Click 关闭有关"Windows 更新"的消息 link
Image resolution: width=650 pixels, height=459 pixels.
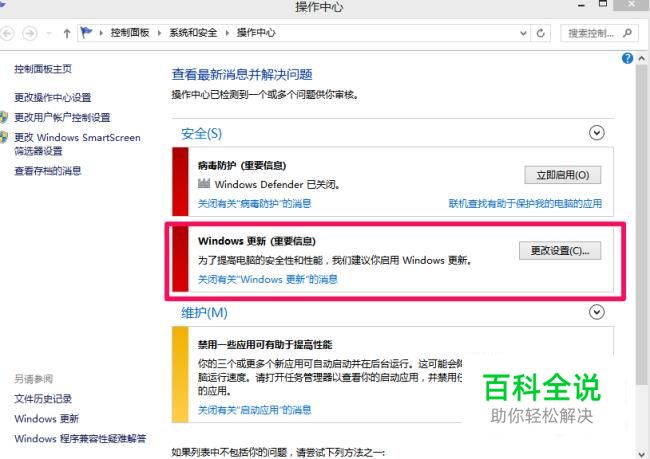[x=268, y=279]
